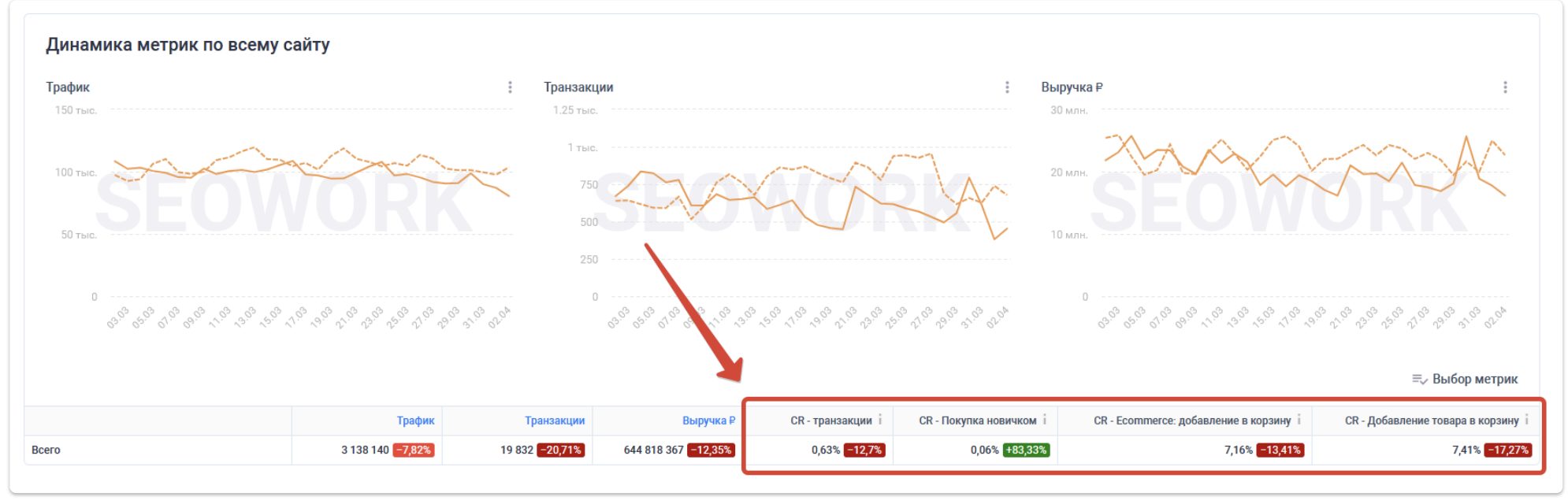Click the -7,82% traffic change badge
The image size is (1568, 504).
tap(414, 450)
